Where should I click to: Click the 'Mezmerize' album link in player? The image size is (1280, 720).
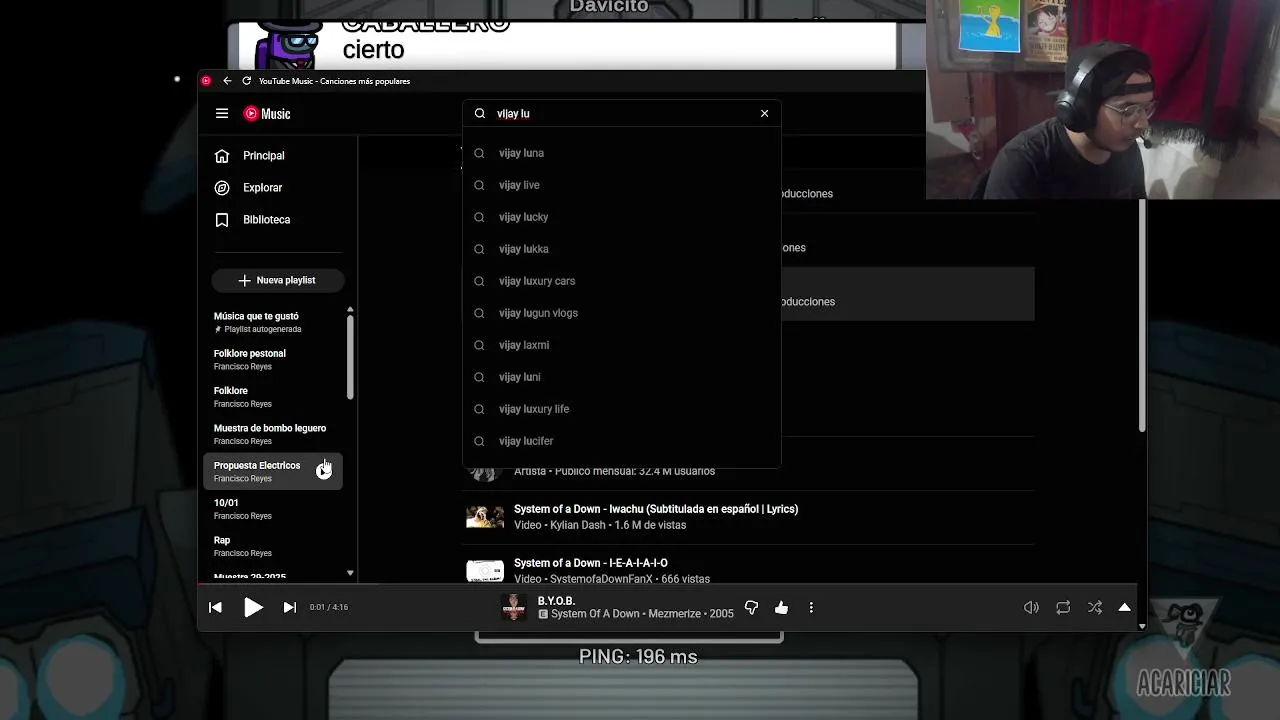click(x=675, y=614)
